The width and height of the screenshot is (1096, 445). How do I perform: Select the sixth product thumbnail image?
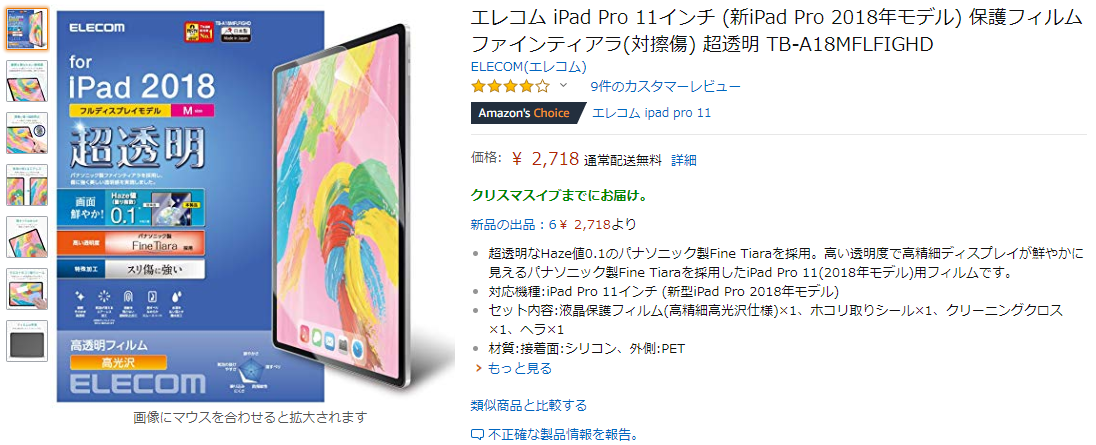(x=27, y=289)
